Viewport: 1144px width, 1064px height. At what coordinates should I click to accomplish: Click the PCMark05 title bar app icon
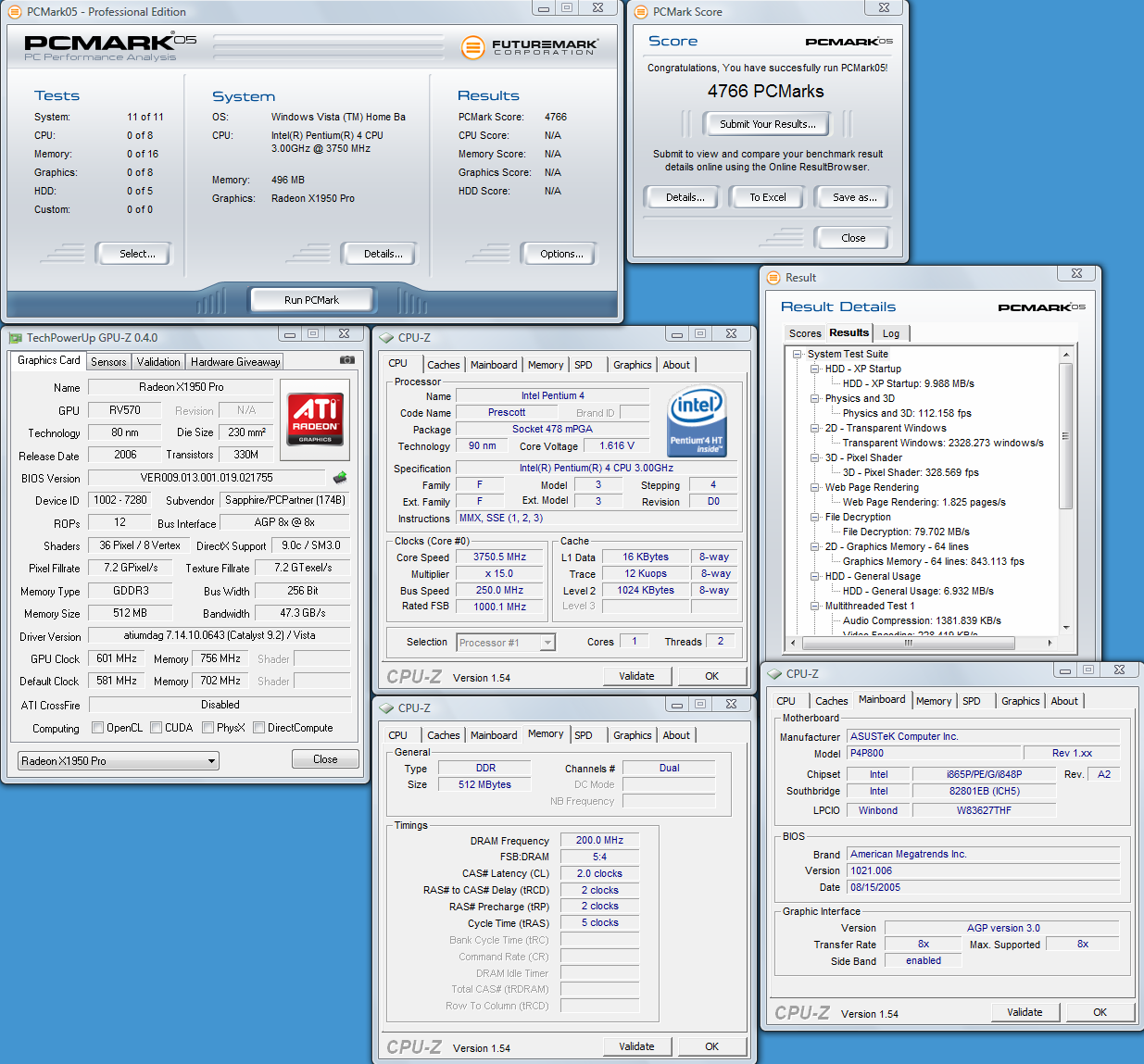(x=14, y=12)
